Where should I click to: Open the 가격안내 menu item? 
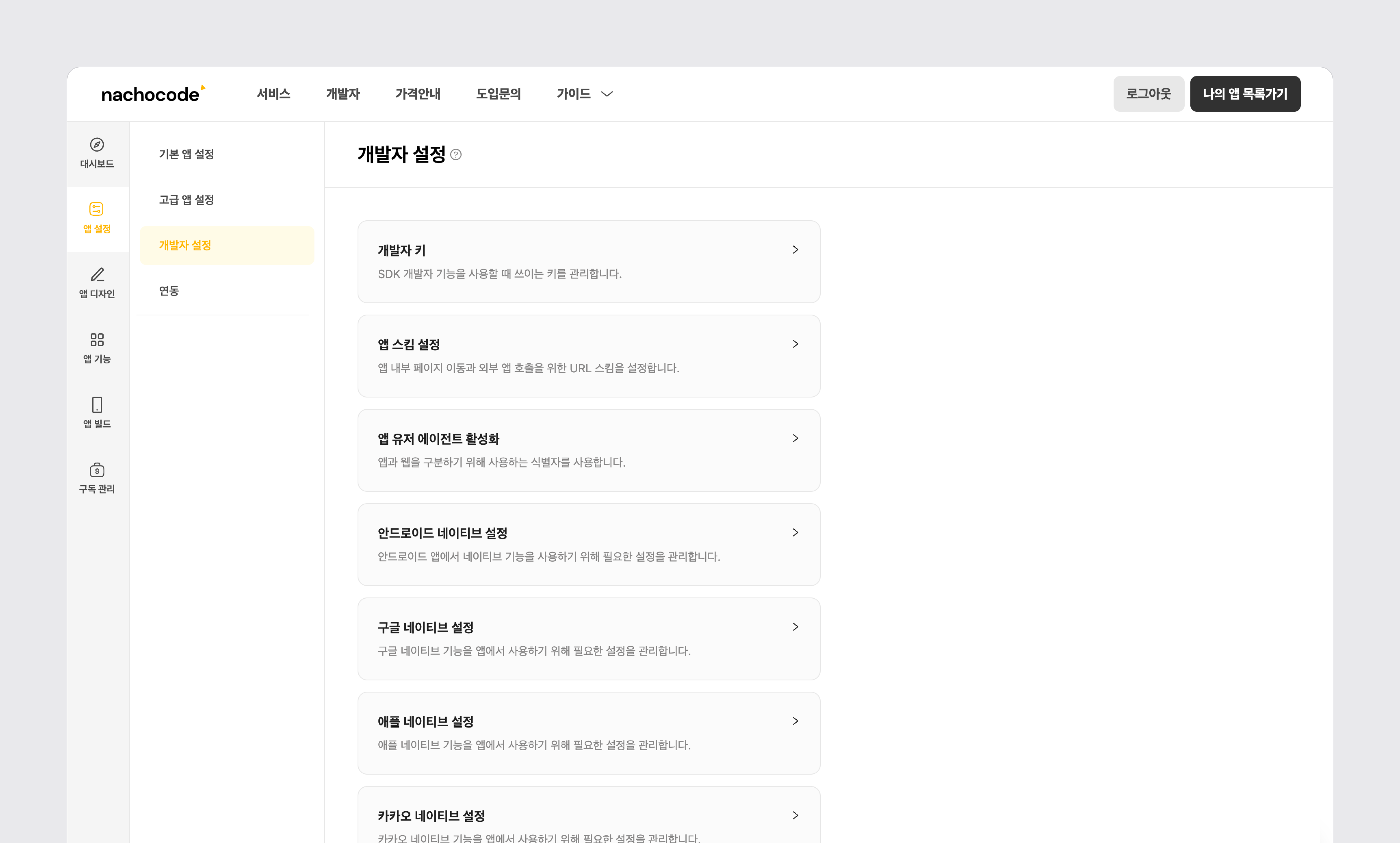click(x=418, y=94)
